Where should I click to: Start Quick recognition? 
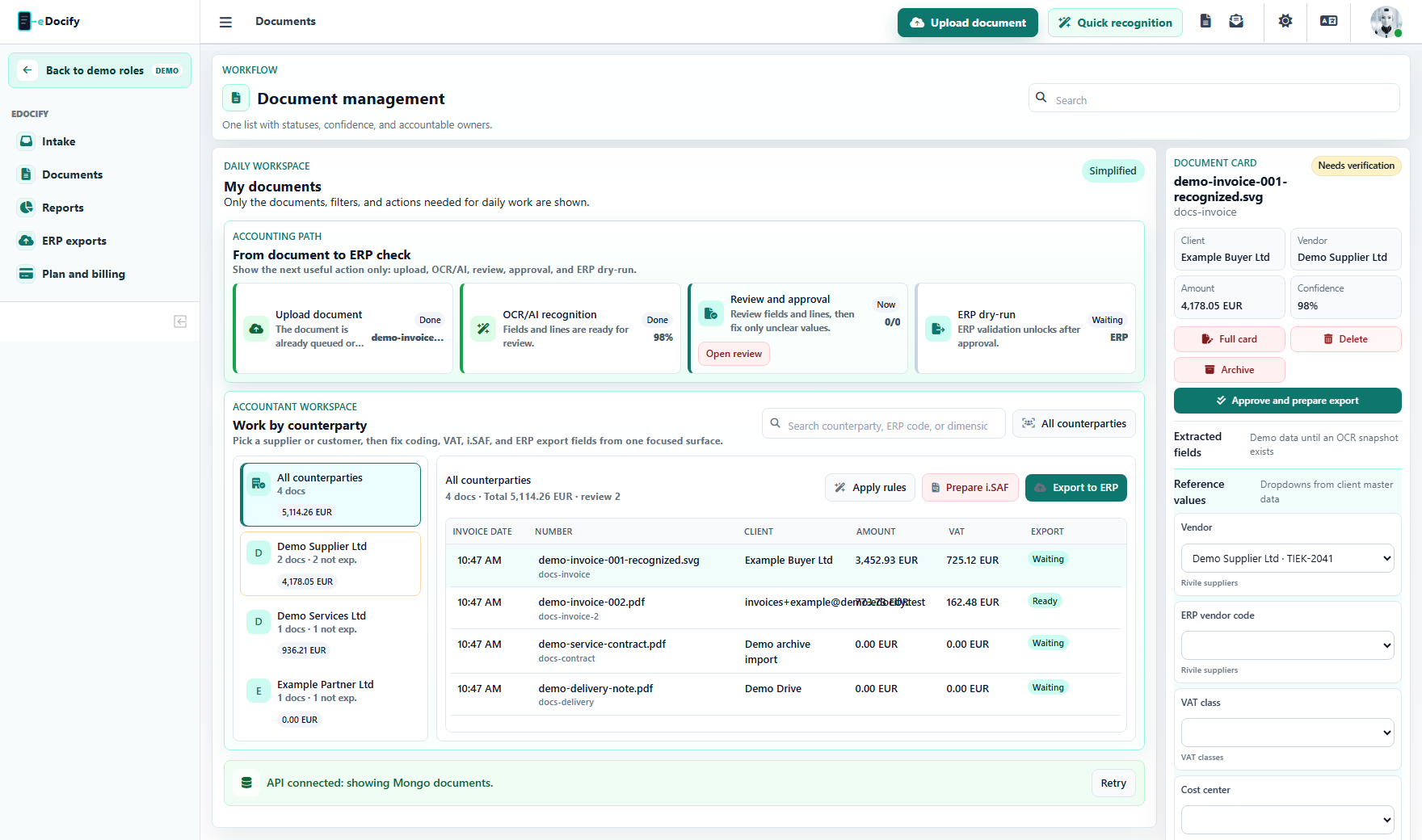click(x=1115, y=23)
